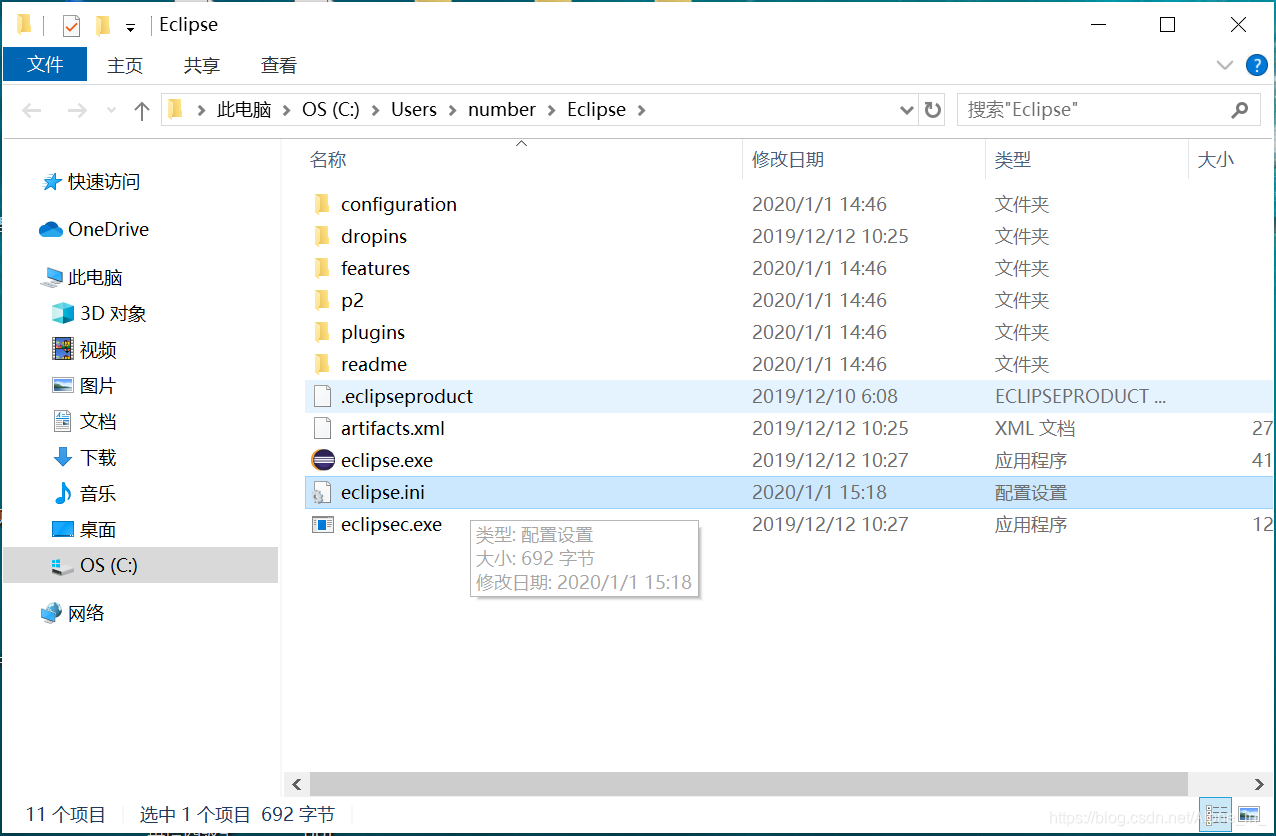Sort by the 大小 column header
The height and width of the screenshot is (836, 1276).
tap(1216, 160)
